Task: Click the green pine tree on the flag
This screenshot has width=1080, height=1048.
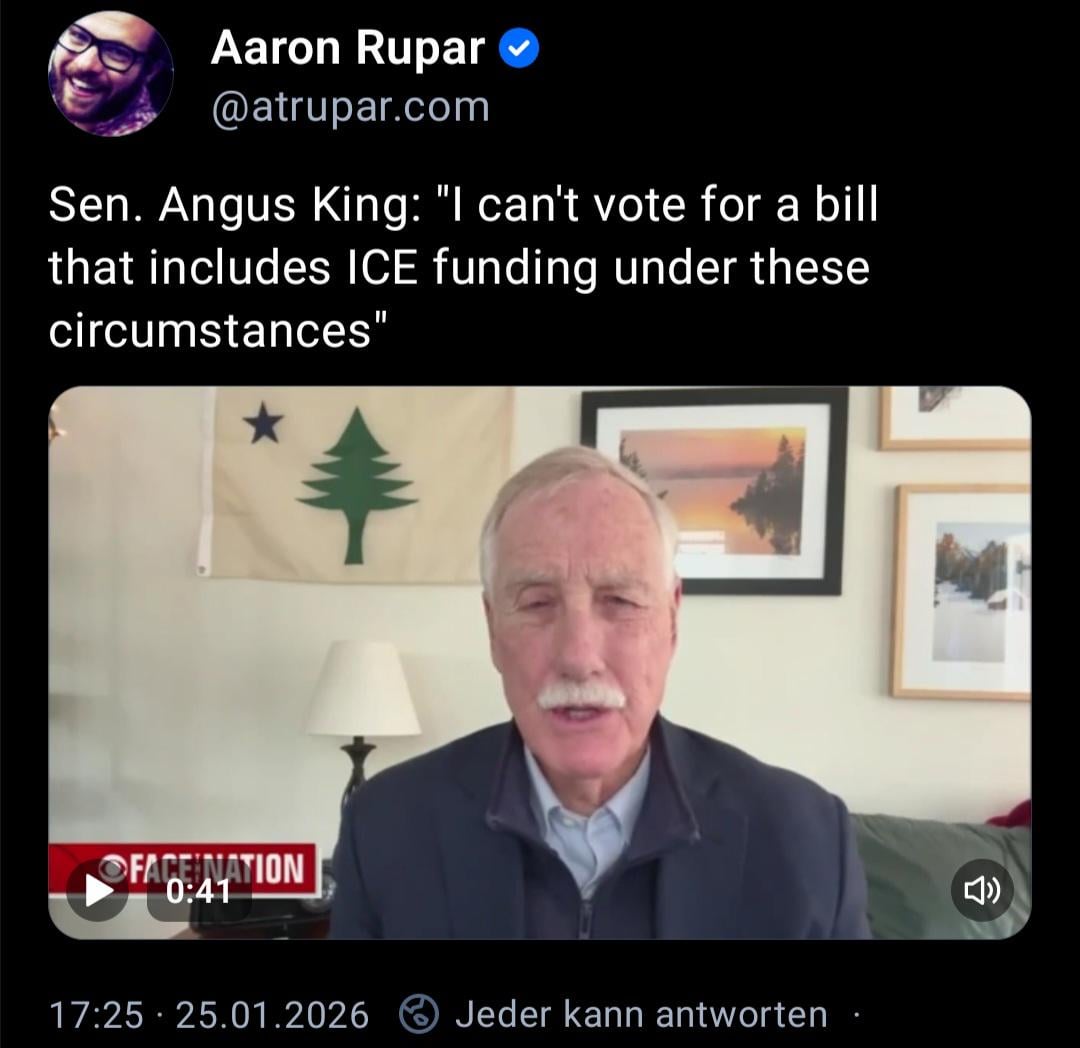Action: [356, 485]
